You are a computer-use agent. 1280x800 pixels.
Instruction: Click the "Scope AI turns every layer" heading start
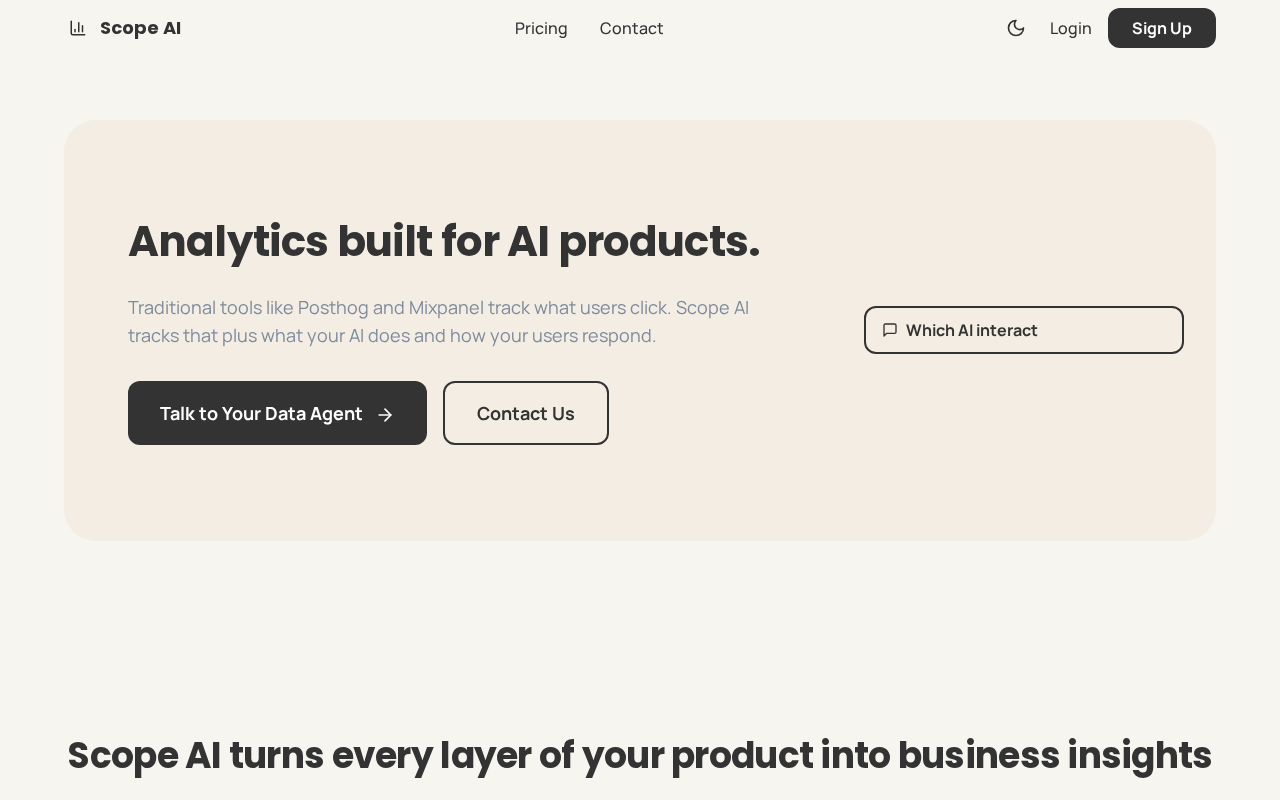tap(250, 755)
